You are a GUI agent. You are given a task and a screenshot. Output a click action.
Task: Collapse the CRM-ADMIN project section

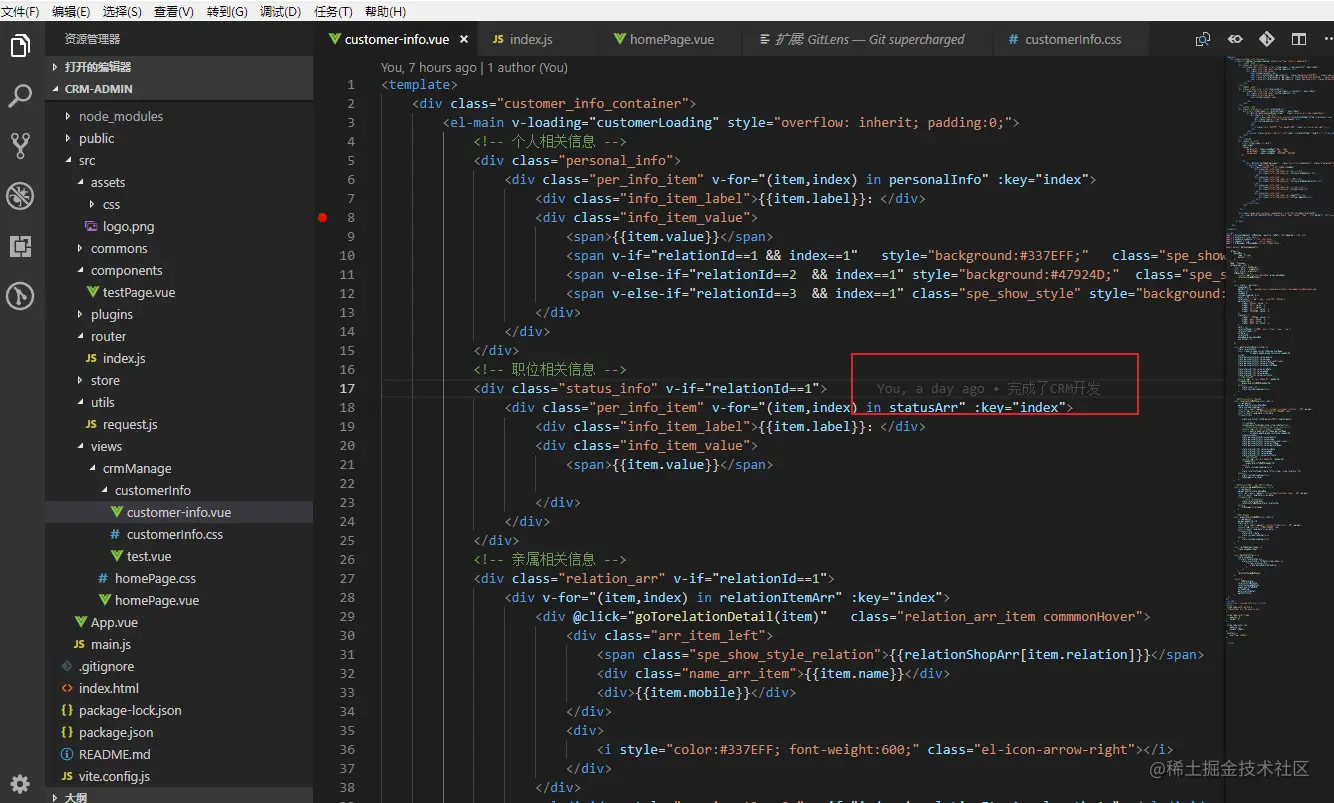[98, 89]
